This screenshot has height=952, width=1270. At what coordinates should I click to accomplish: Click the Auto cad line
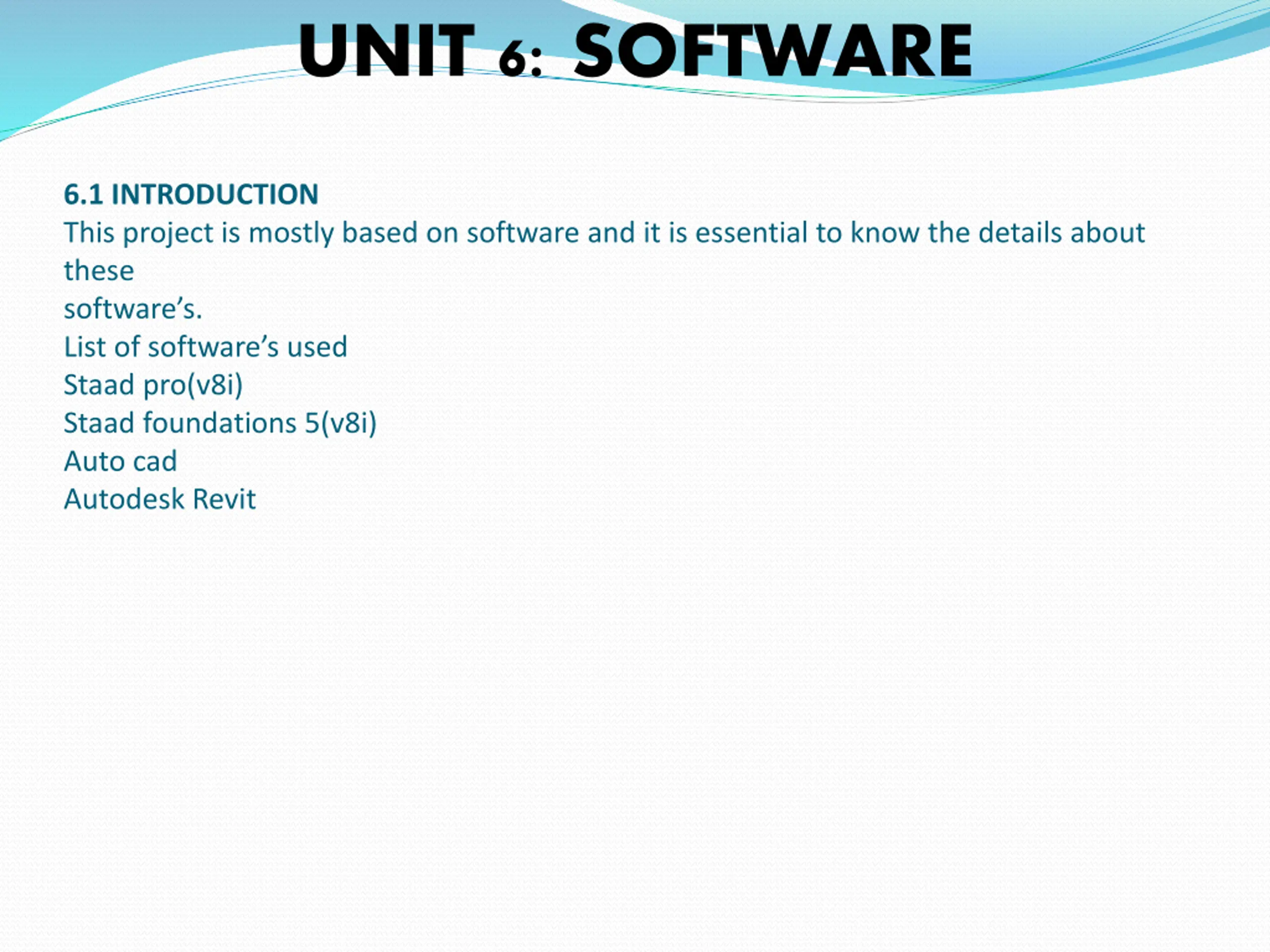(x=120, y=461)
